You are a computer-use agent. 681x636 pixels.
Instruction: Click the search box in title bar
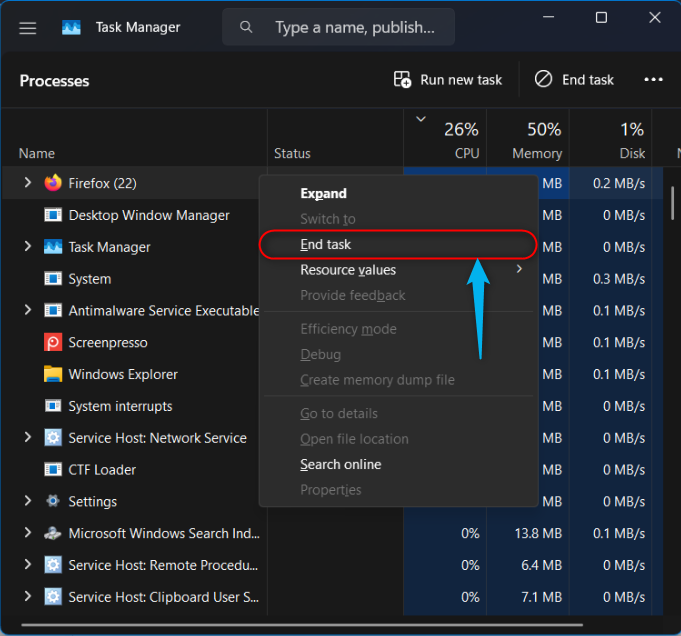click(x=338, y=28)
